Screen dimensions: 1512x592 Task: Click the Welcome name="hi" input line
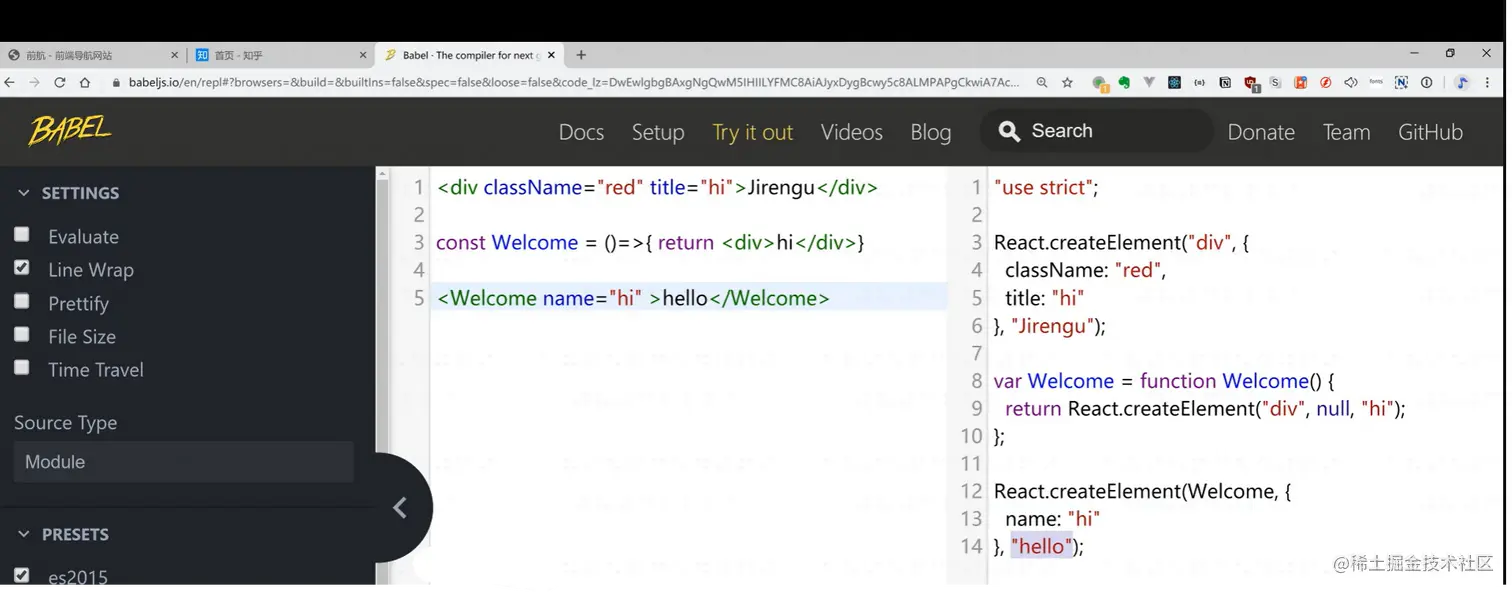pyautogui.click(x=633, y=297)
